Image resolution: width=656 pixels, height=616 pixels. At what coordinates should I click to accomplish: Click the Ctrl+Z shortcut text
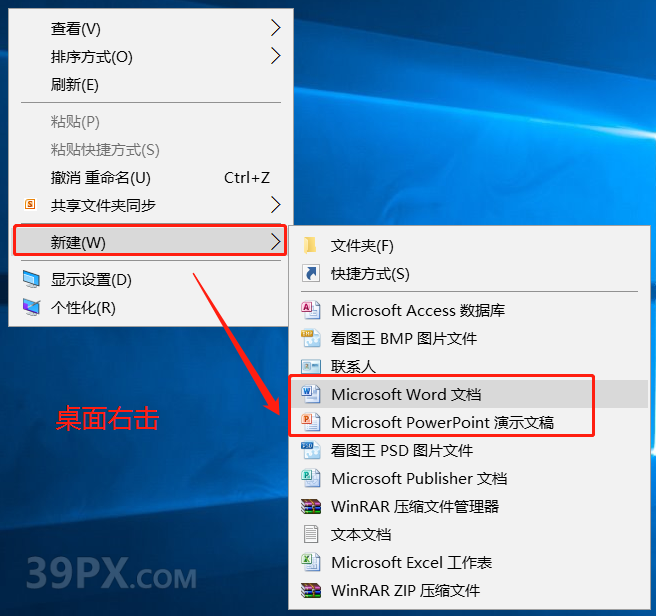(x=247, y=177)
